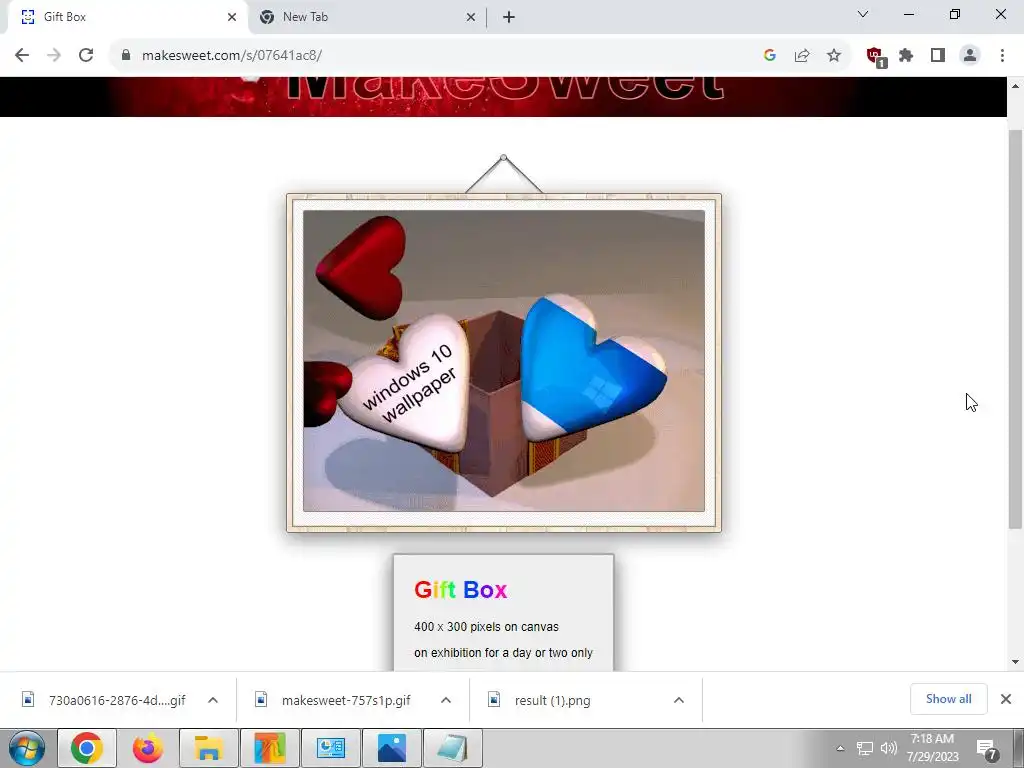
Task: Open the volume control tray icon
Action: (888, 748)
